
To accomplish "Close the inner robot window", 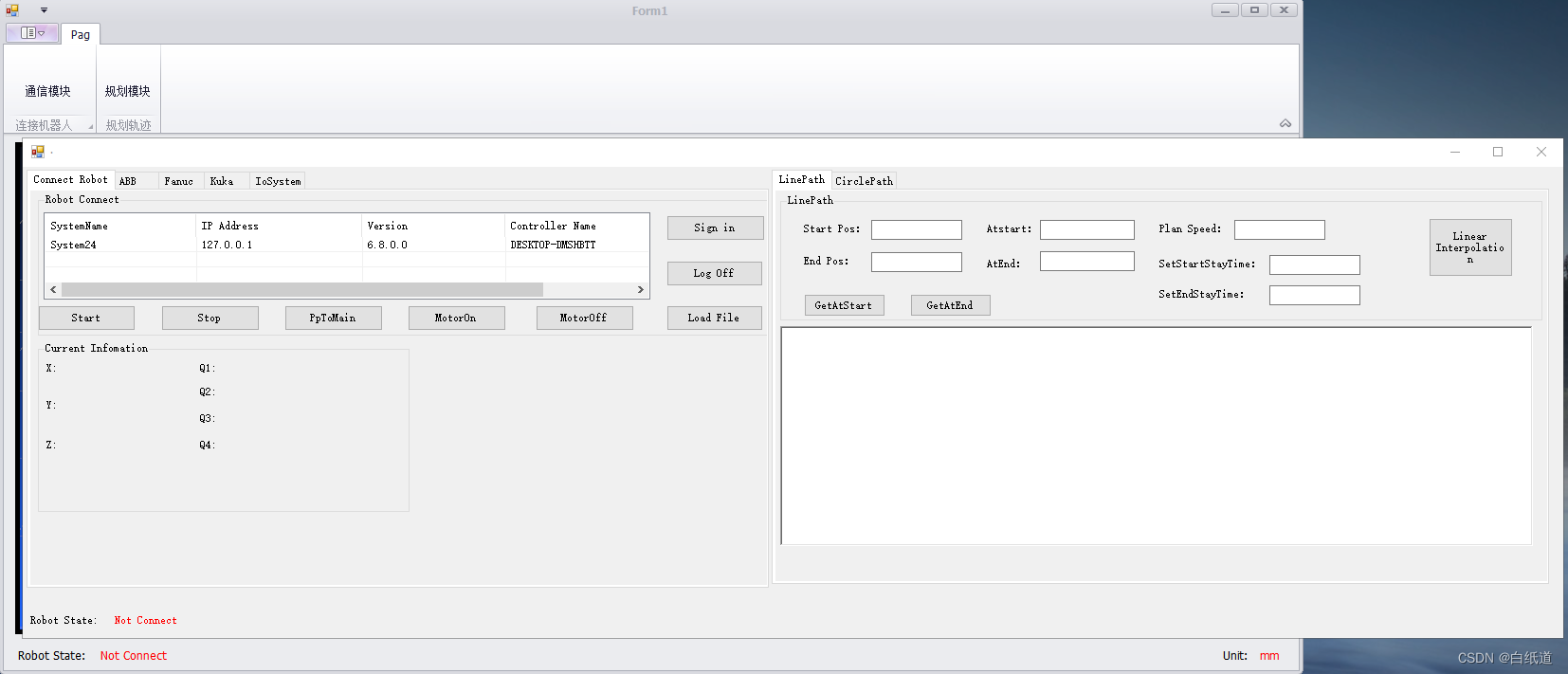I will (1541, 152).
